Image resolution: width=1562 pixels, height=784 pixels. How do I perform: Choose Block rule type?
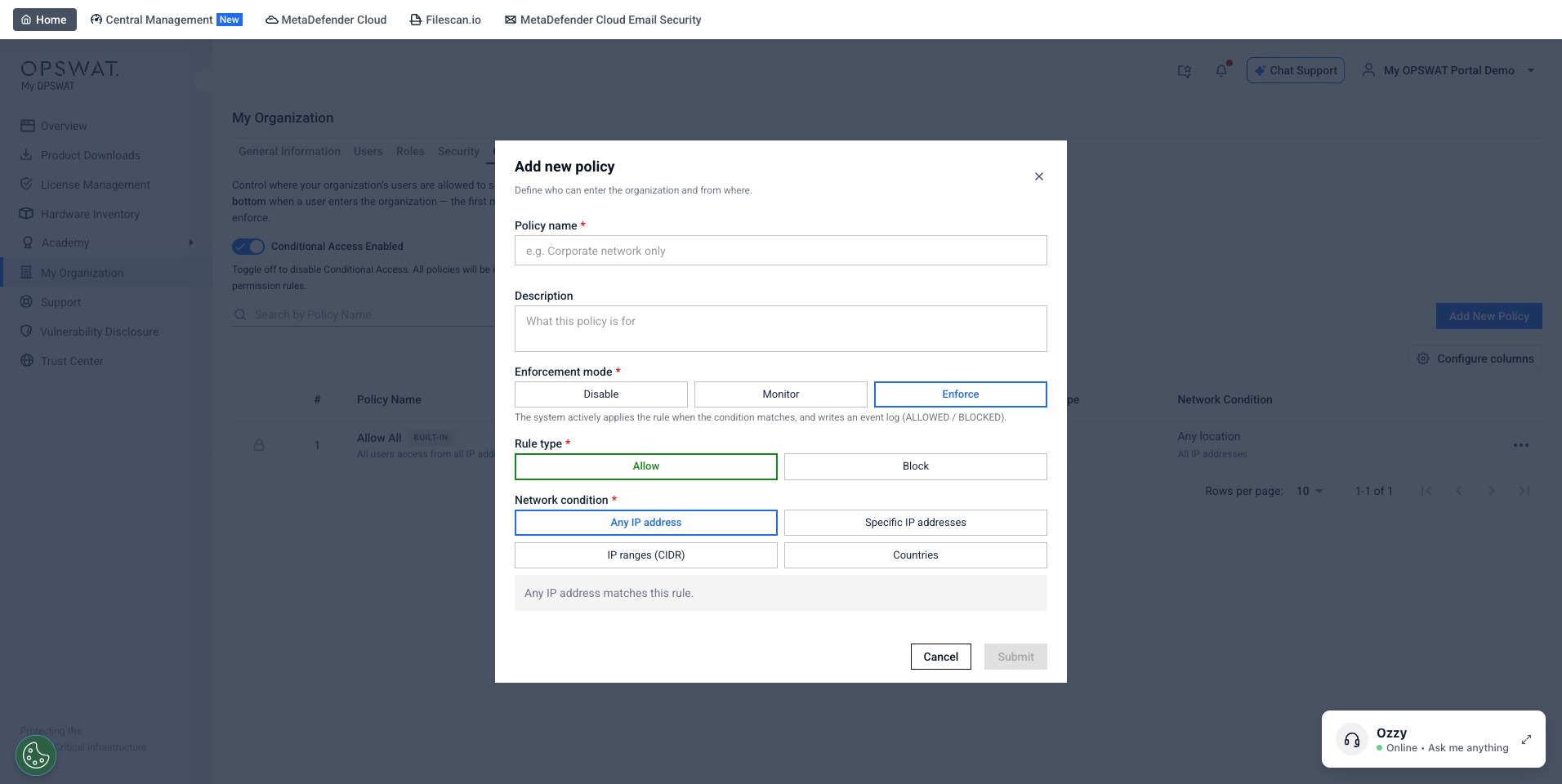(915, 466)
